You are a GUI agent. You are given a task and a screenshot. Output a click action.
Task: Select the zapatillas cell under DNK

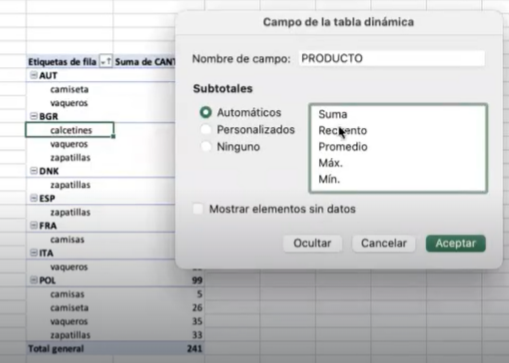tap(70, 185)
